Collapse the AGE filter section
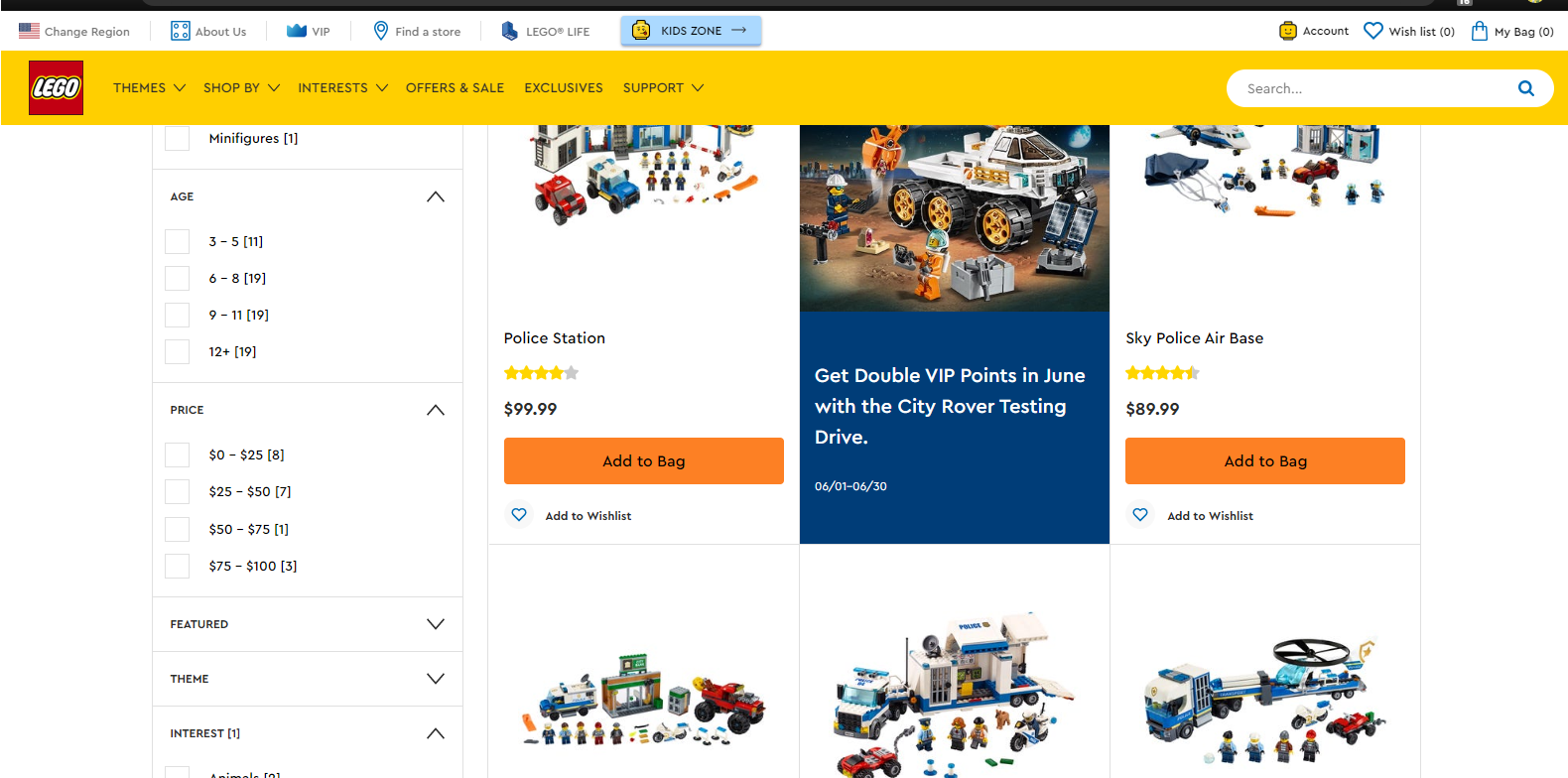Screen dimensions: 1568x778 pyautogui.click(x=435, y=196)
